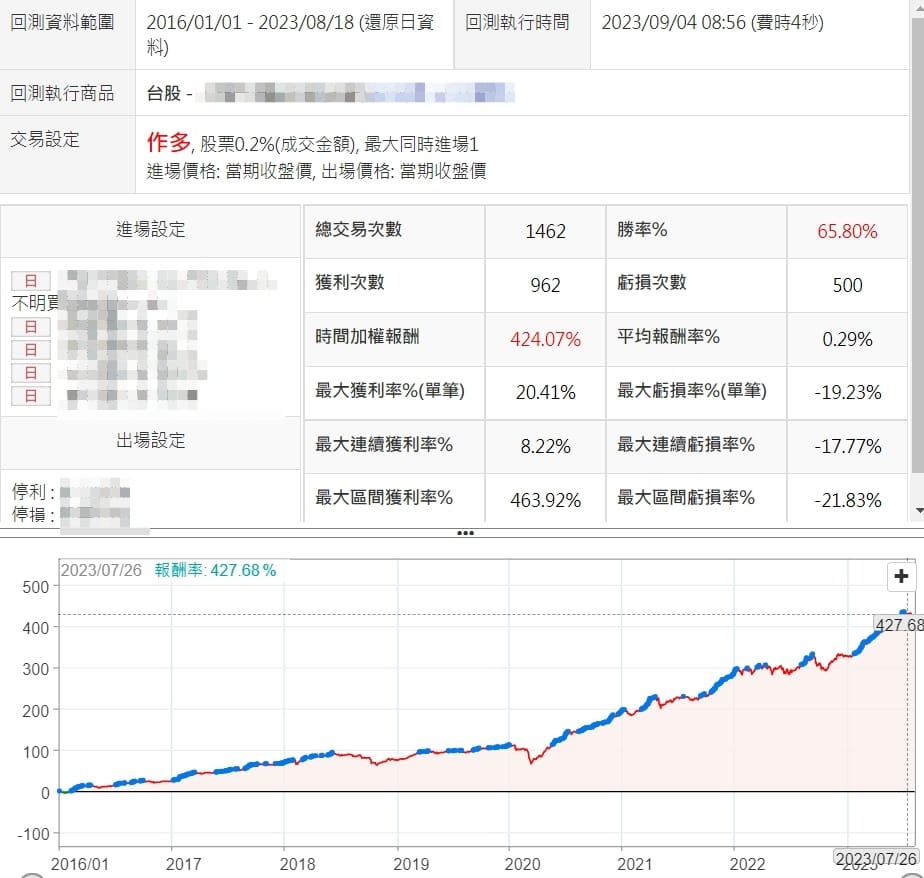Click the 2020 label on the time axis
Viewport: 924px width, 878px height.
(x=523, y=864)
